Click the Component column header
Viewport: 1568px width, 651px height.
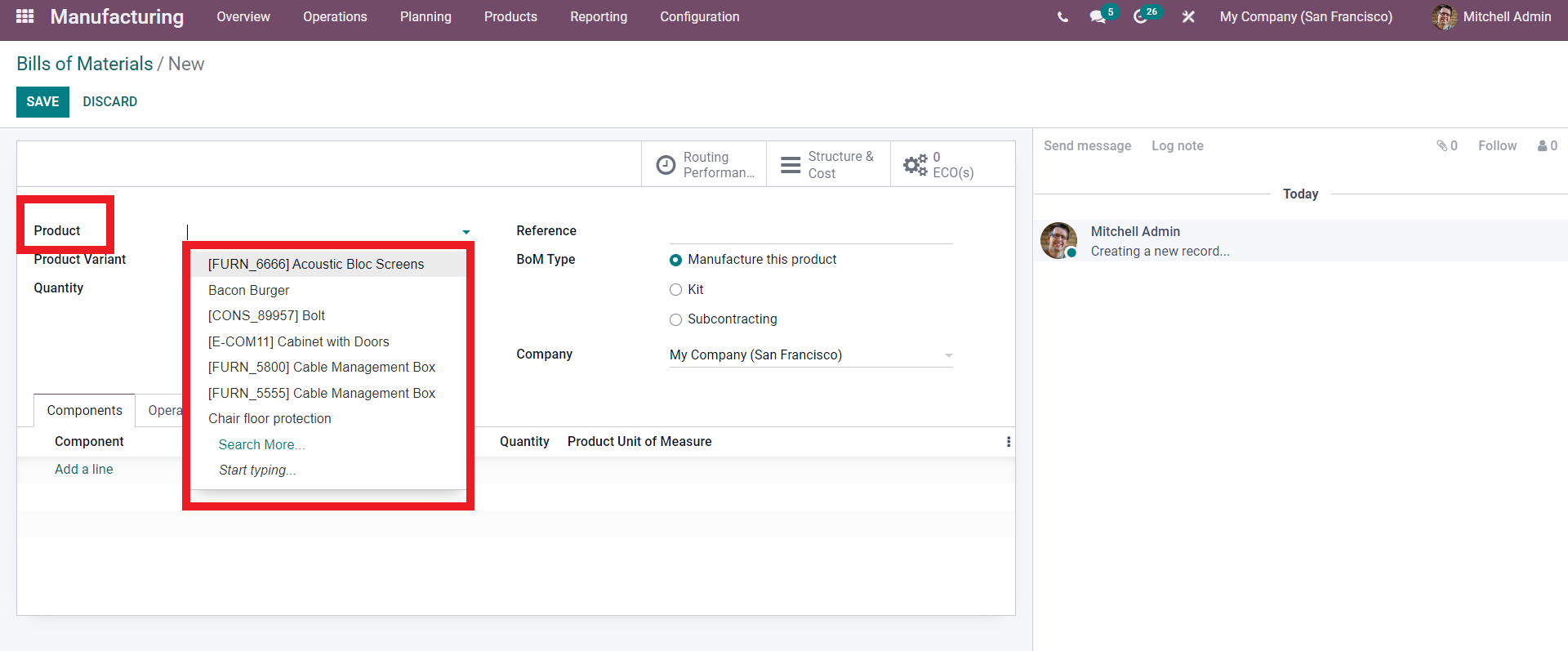89,441
